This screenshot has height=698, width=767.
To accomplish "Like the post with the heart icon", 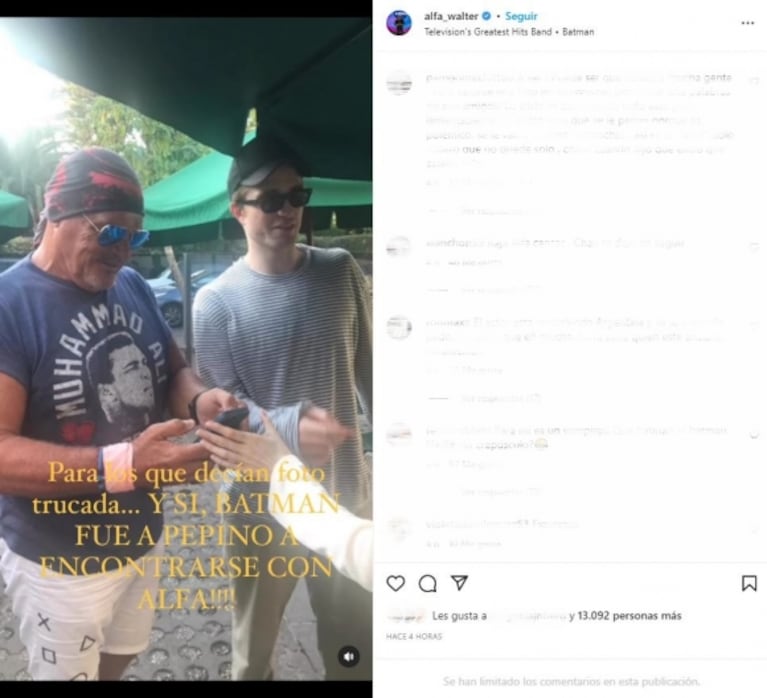I will [395, 583].
